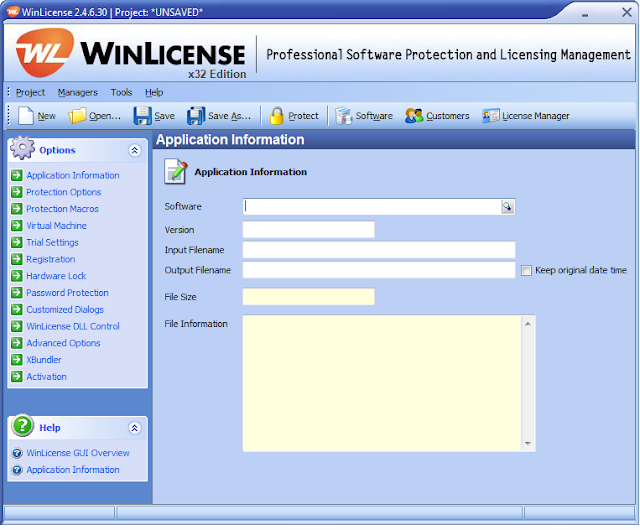Image resolution: width=640 pixels, height=530 pixels.
Task: Click green arrow icon beside Activation
Action: [17, 376]
